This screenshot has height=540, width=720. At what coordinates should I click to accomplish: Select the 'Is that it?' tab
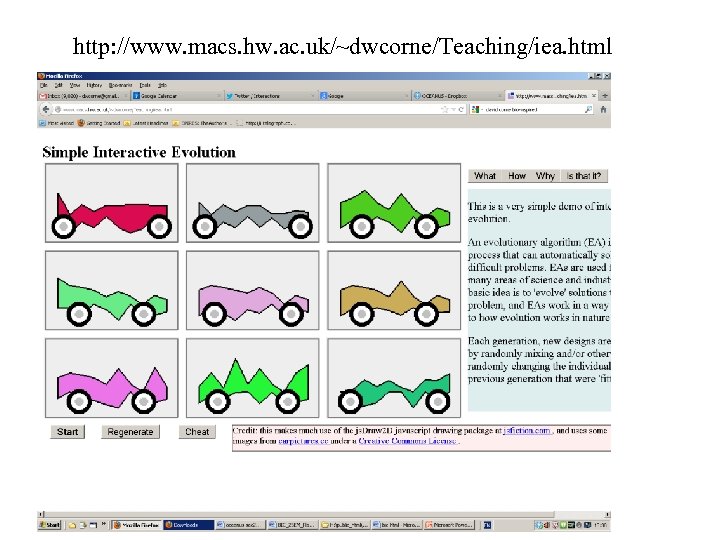point(584,176)
